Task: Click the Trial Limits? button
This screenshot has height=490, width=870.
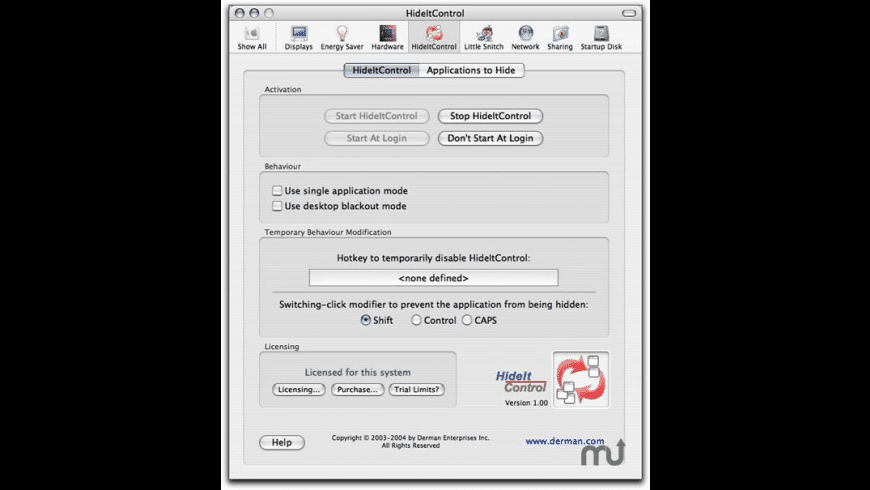Action: pyautogui.click(x=417, y=390)
